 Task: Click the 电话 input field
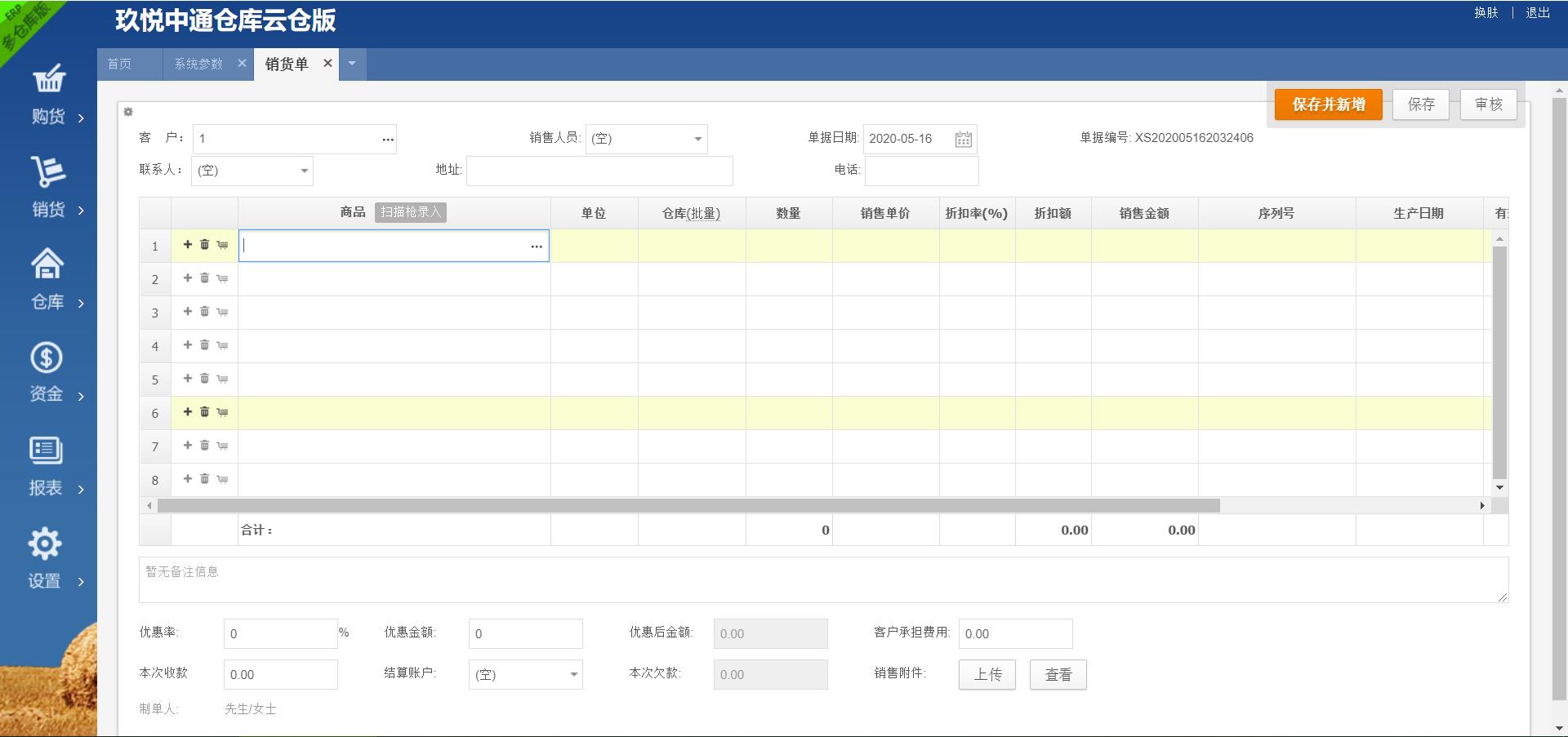921,171
